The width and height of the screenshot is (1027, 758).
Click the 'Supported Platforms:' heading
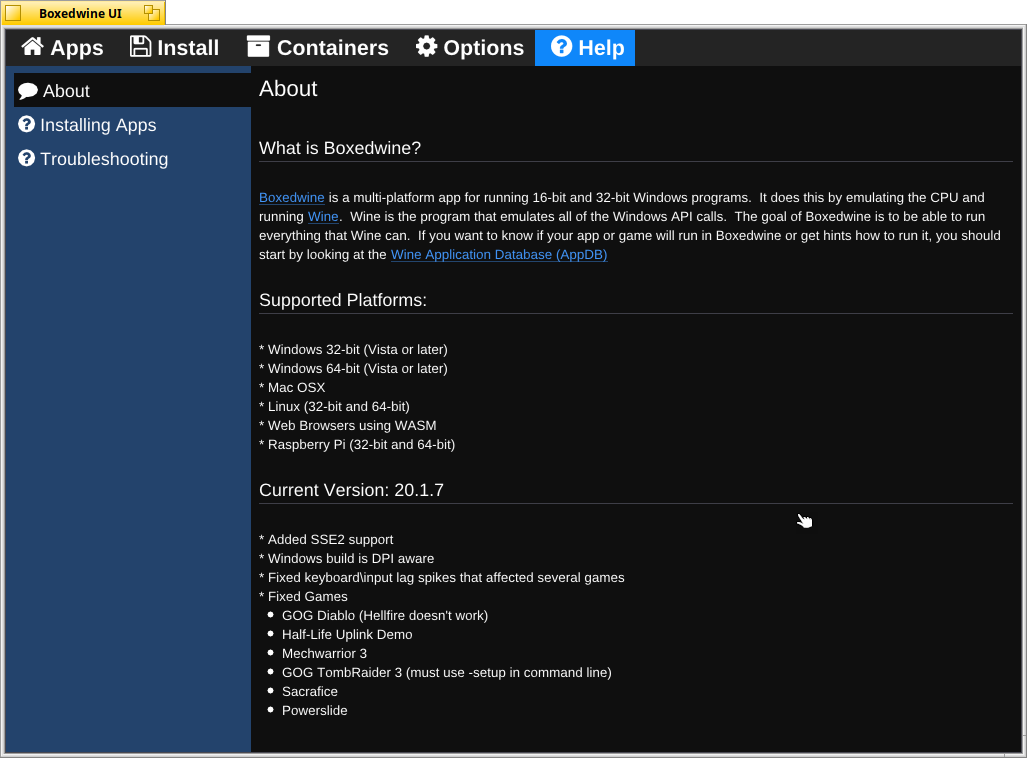[343, 300]
